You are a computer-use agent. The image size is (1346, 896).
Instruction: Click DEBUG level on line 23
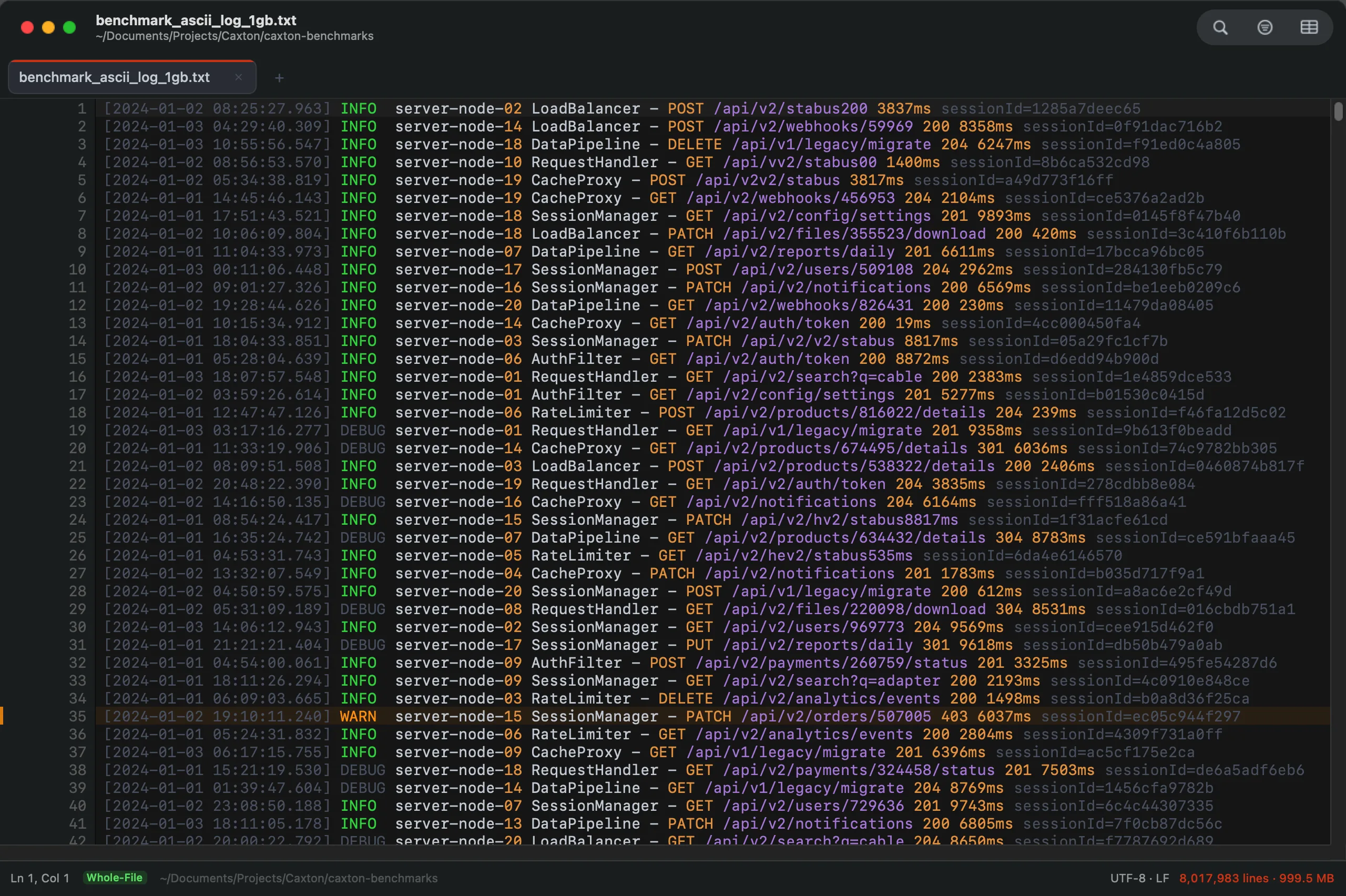(x=363, y=502)
